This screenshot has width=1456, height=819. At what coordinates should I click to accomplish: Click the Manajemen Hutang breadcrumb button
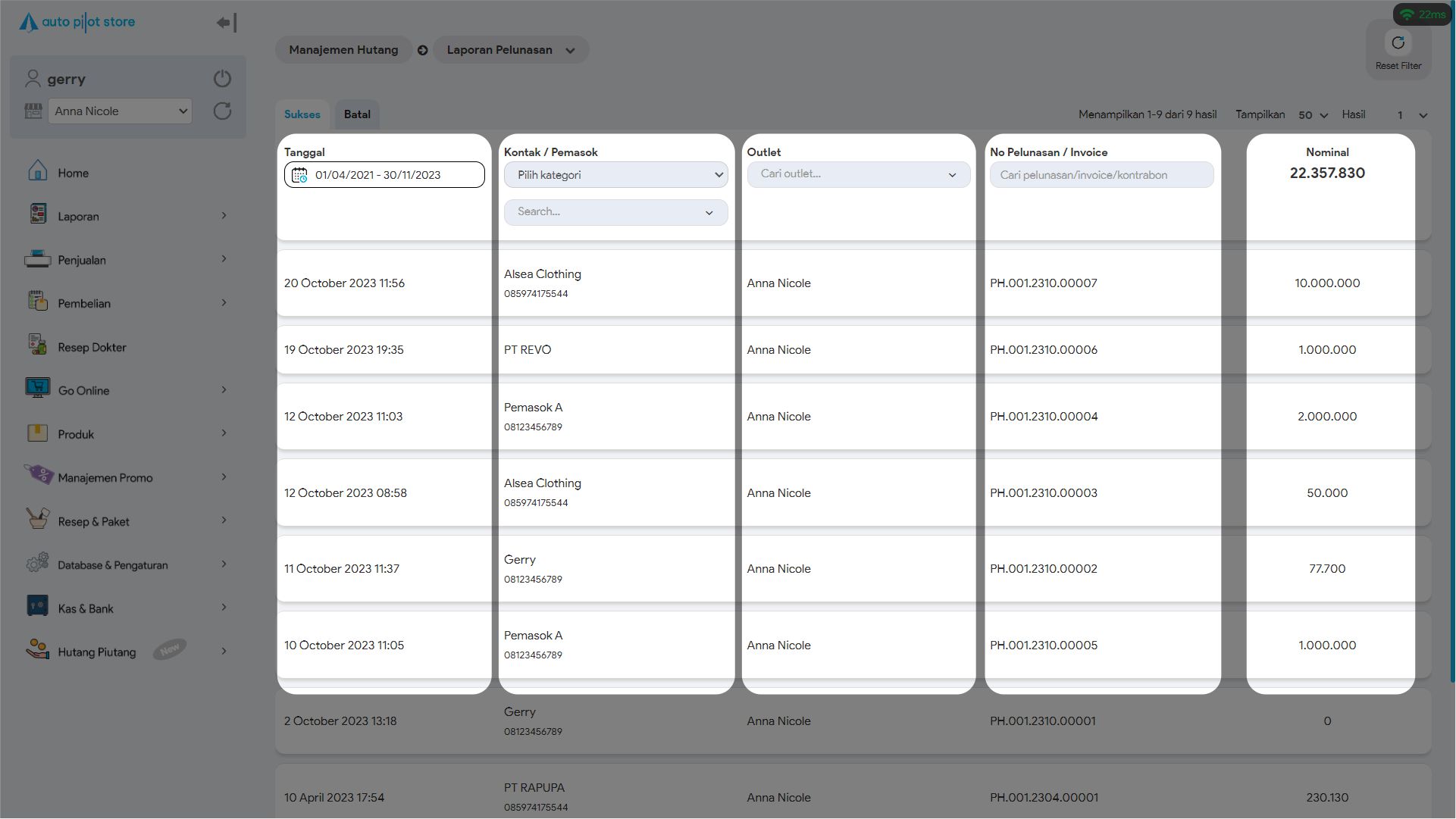pos(343,50)
